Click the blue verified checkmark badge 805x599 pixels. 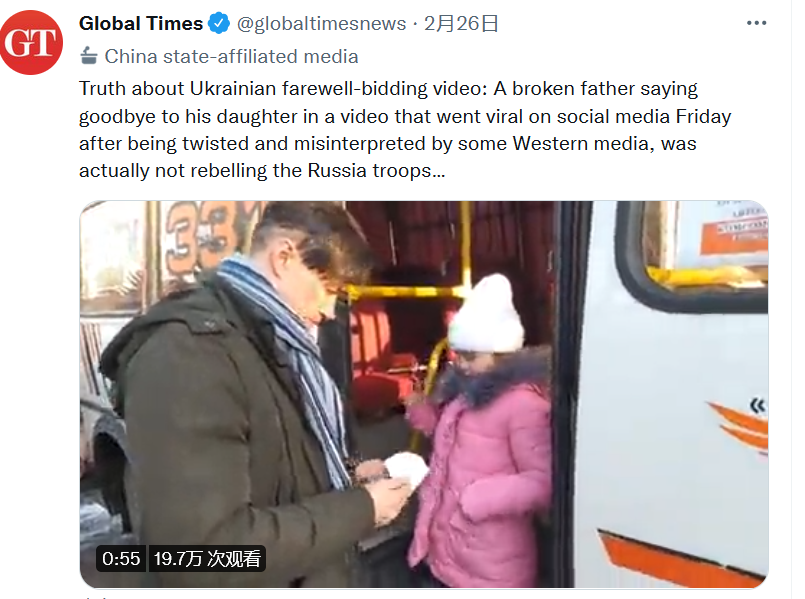pos(219,24)
